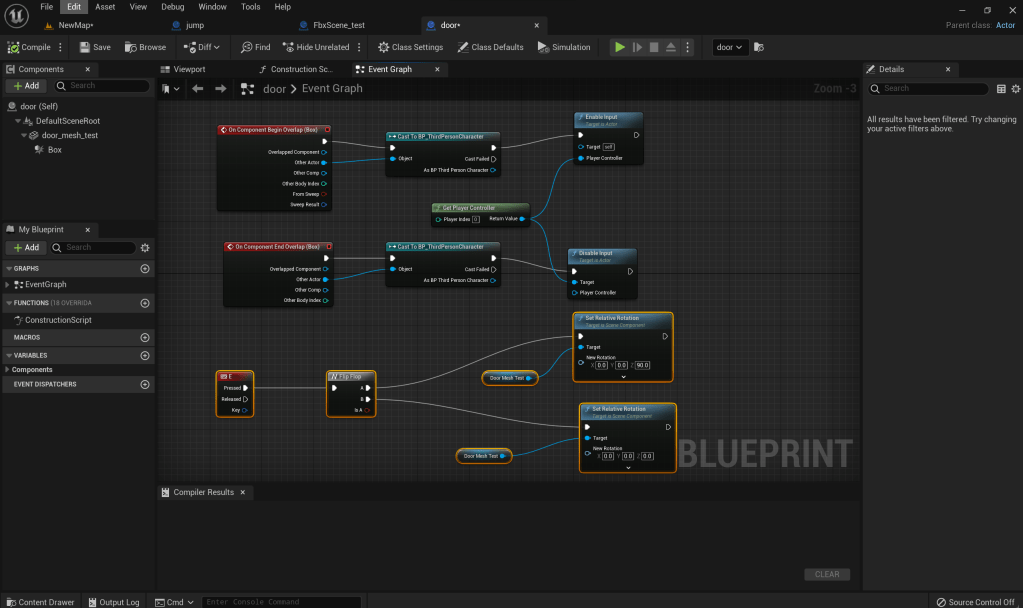Click the Compile blueprint button
This screenshot has height=608, width=1023.
click(29, 47)
